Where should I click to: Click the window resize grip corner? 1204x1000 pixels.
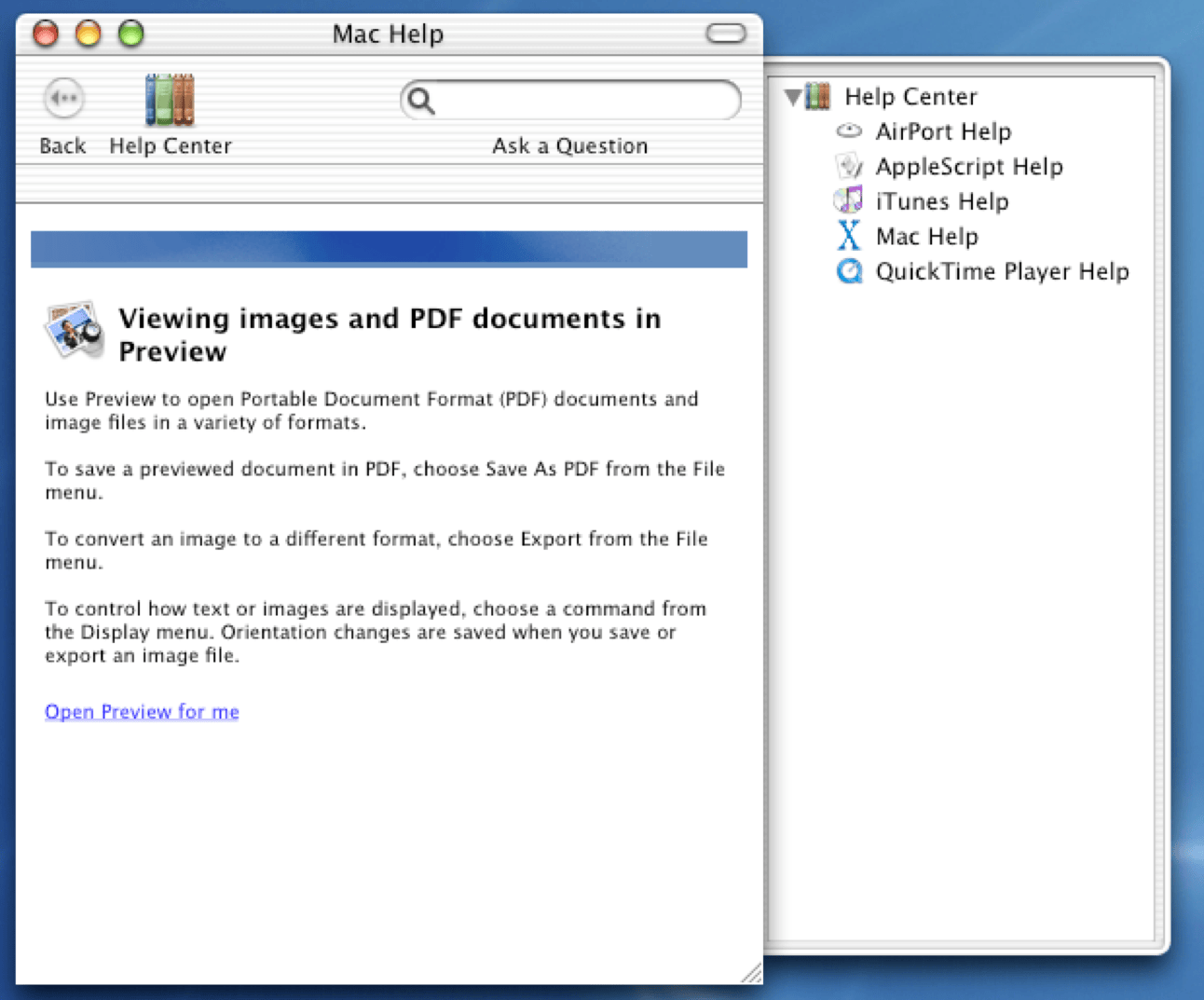point(751,973)
